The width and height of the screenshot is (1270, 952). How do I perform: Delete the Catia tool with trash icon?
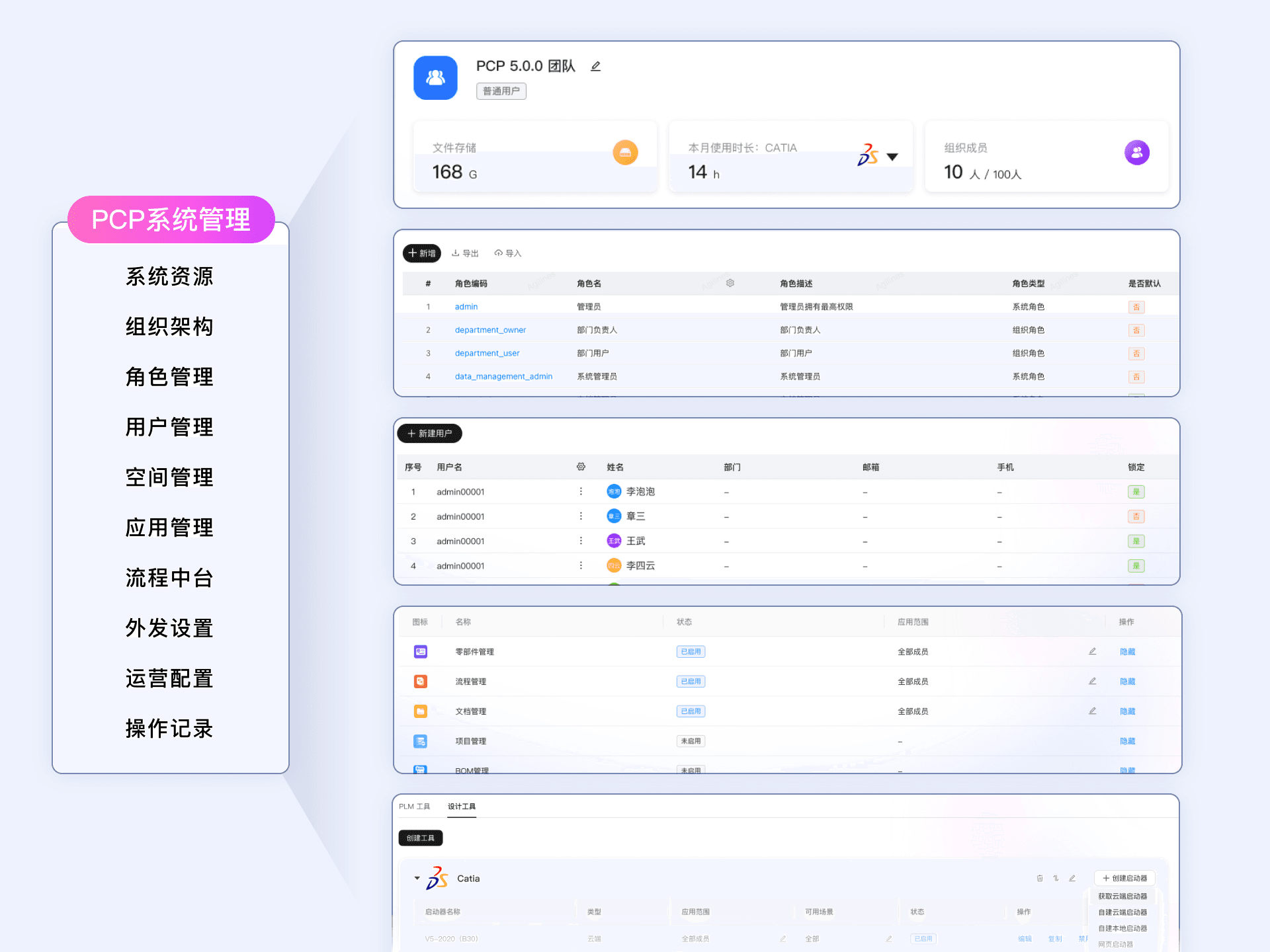1039,879
